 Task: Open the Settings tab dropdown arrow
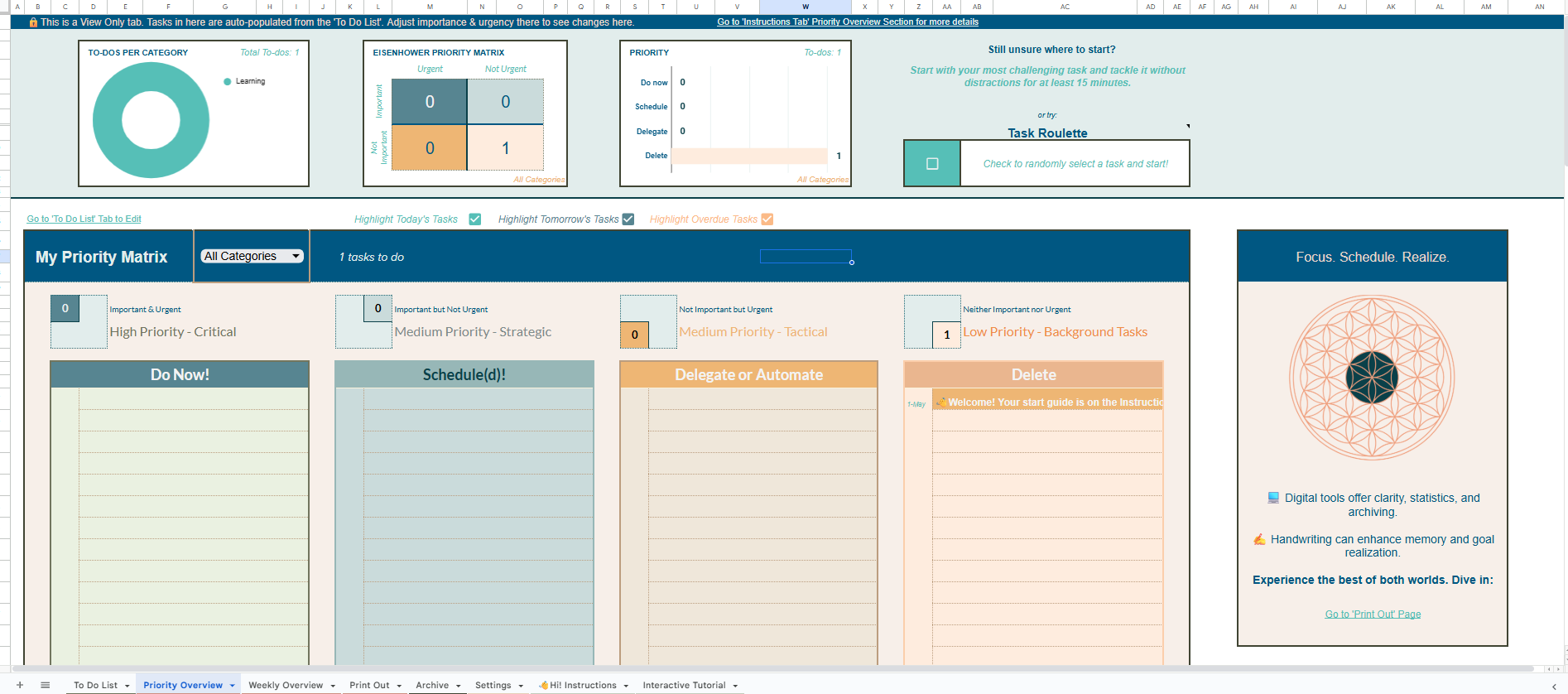521,686
